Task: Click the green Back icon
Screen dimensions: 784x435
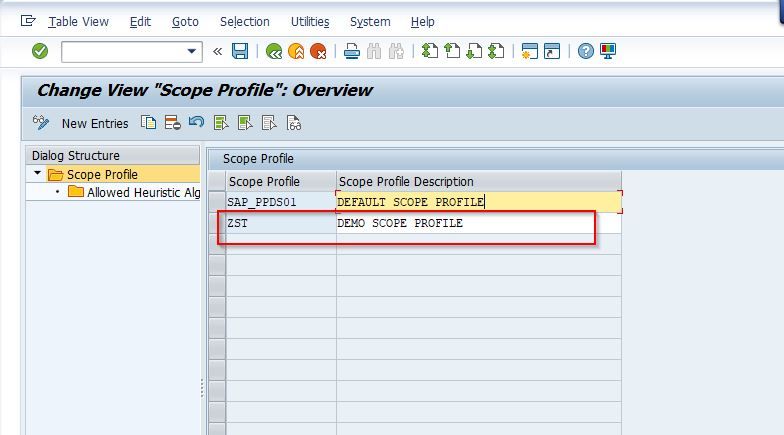Action: click(274, 51)
